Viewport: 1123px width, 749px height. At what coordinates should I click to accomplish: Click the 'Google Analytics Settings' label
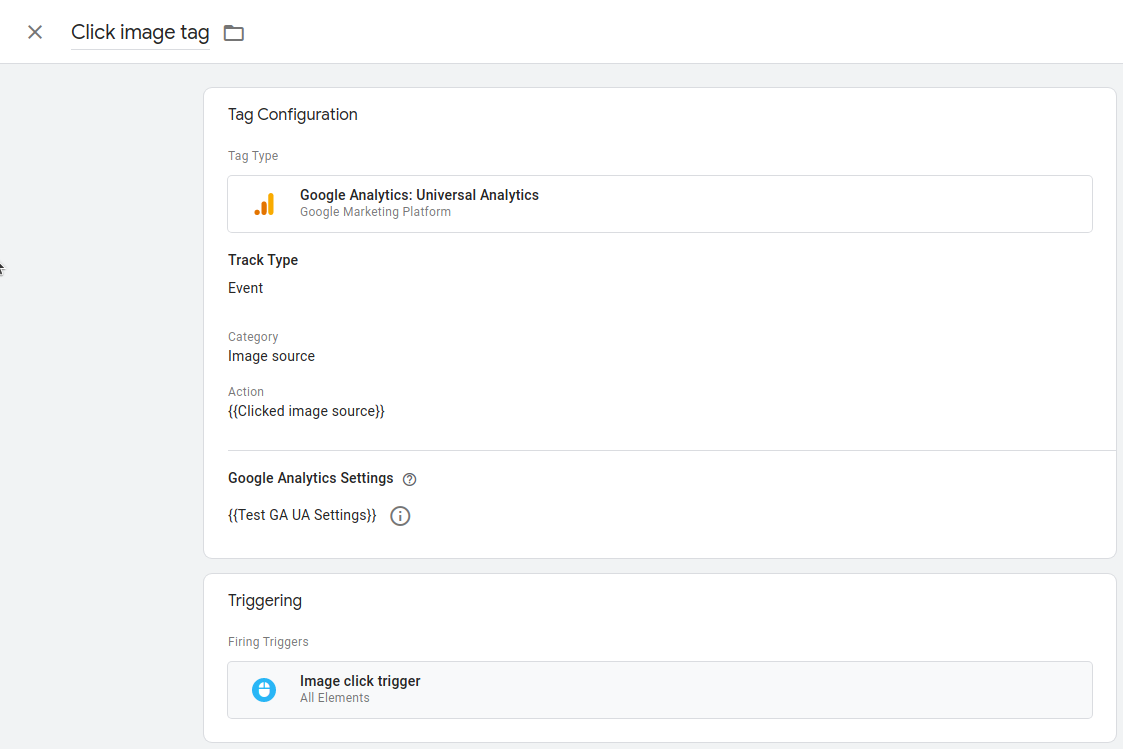pos(310,478)
